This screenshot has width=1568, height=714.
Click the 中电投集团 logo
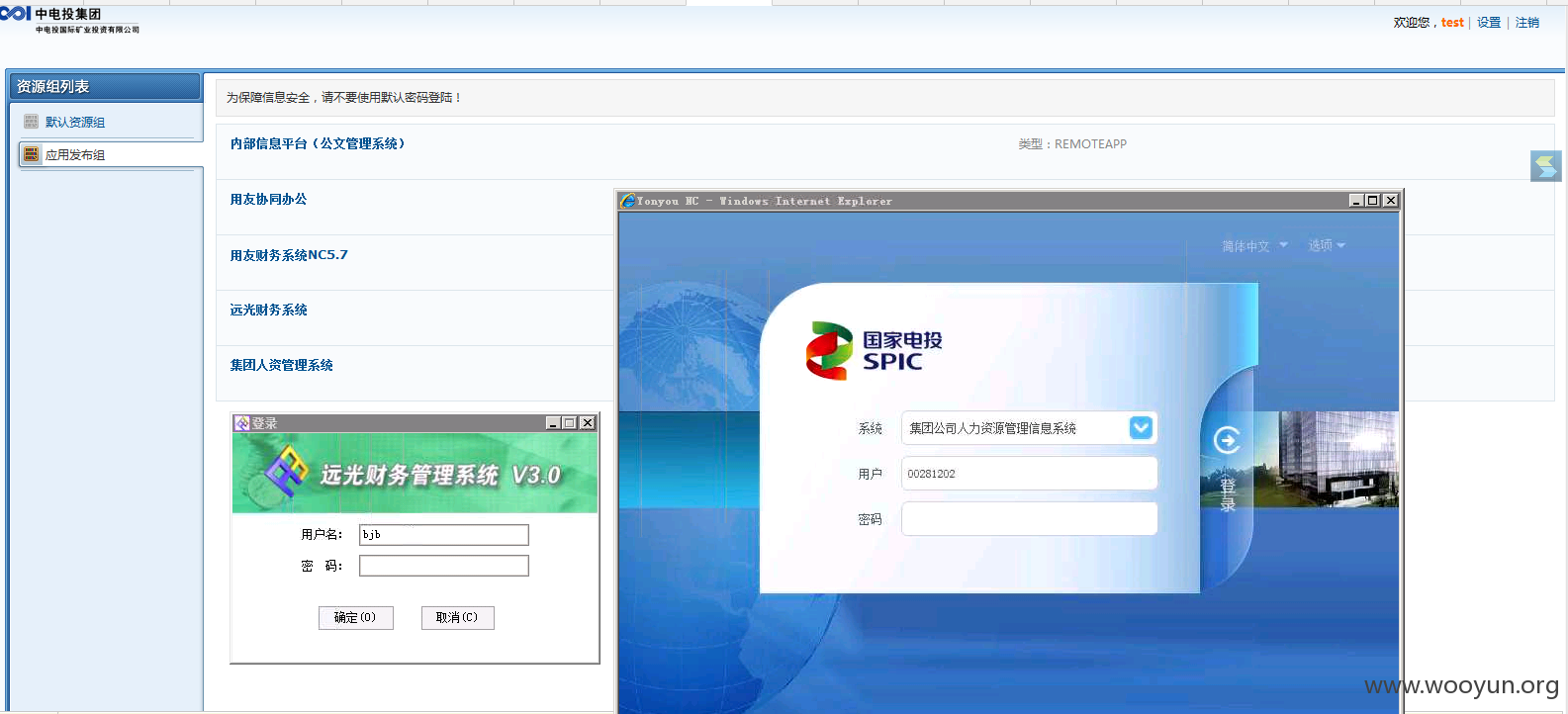pyautogui.click(x=69, y=20)
